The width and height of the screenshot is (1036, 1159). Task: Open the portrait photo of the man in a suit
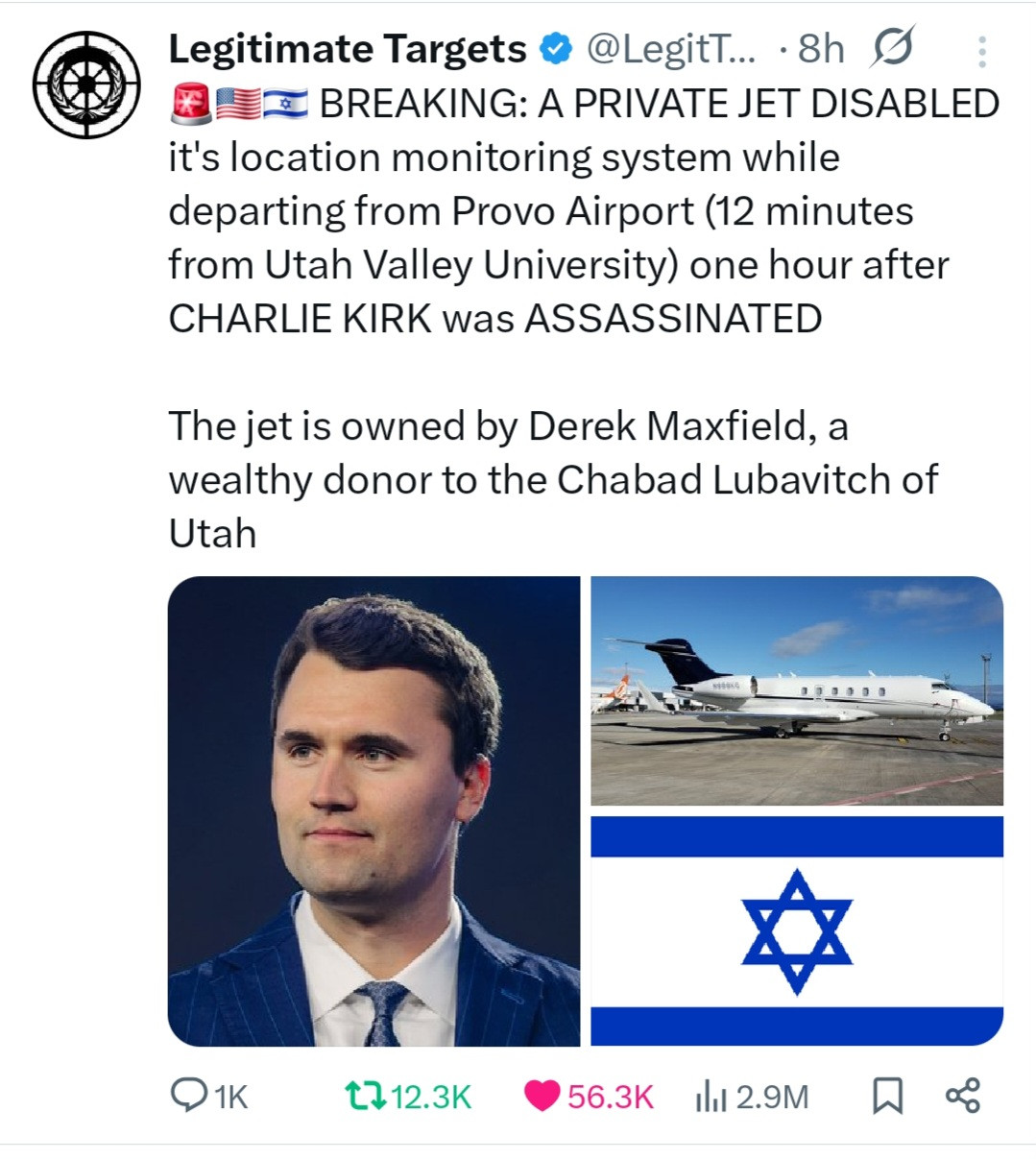[373, 810]
